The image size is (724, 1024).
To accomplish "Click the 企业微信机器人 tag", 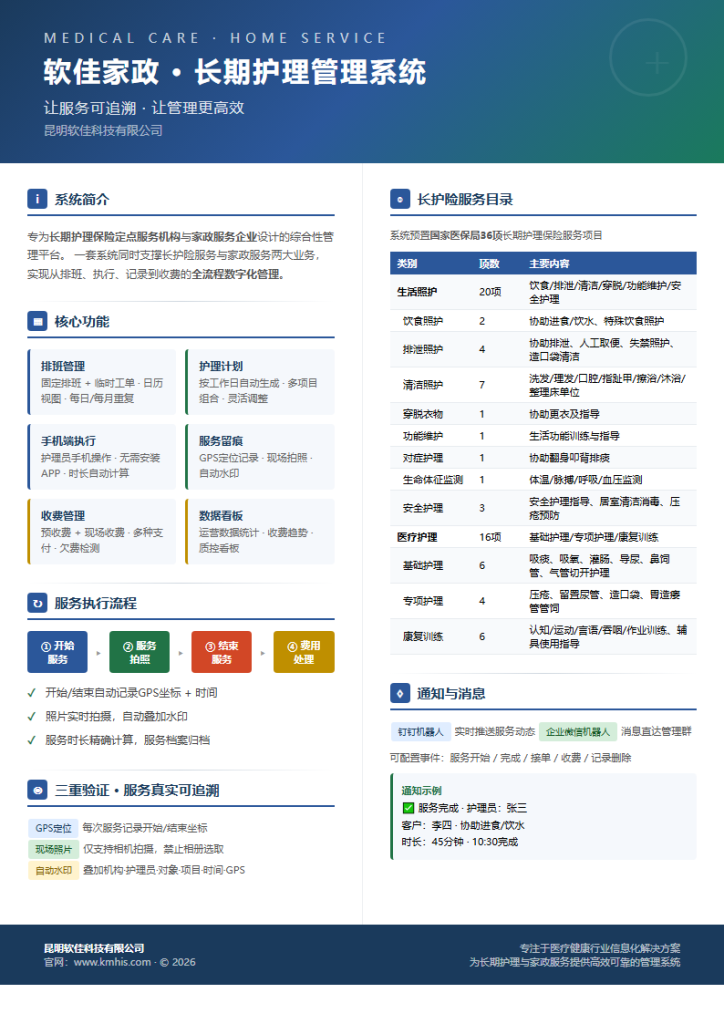I will [x=577, y=731].
